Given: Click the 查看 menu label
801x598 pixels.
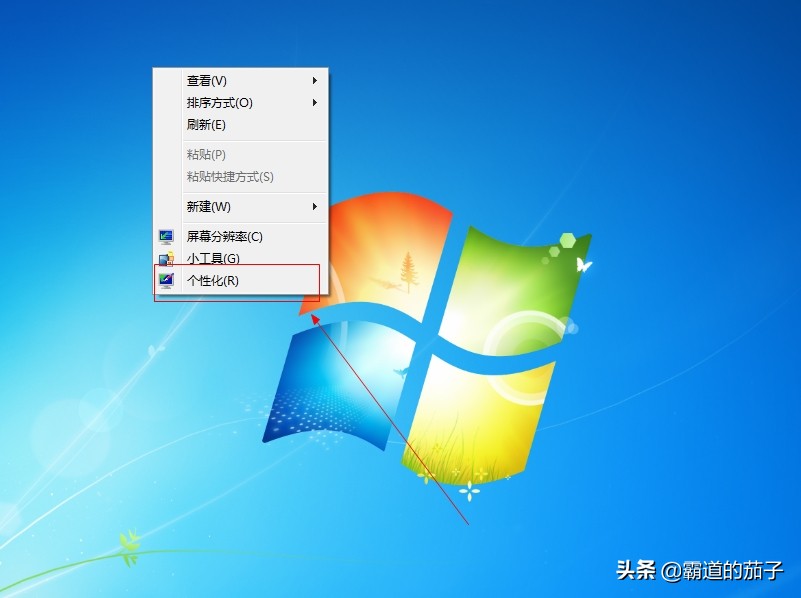Looking at the screenshot, I should click(203, 80).
